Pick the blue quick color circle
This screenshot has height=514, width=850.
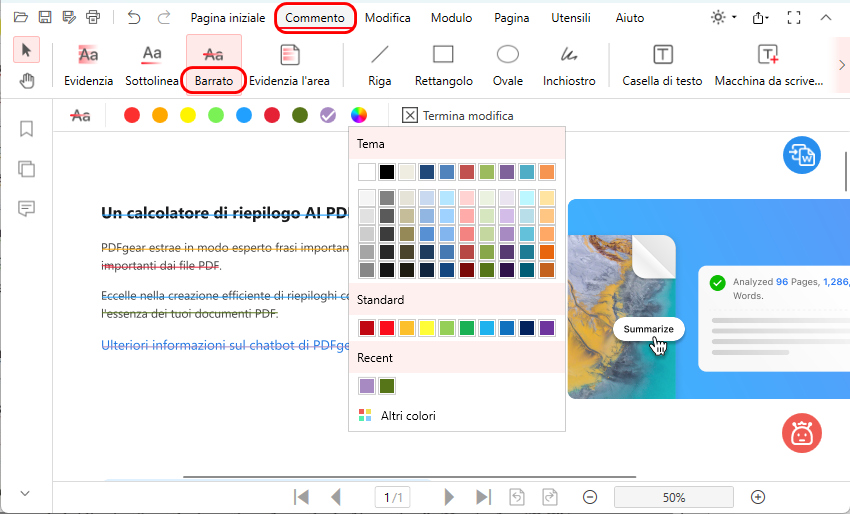244,115
